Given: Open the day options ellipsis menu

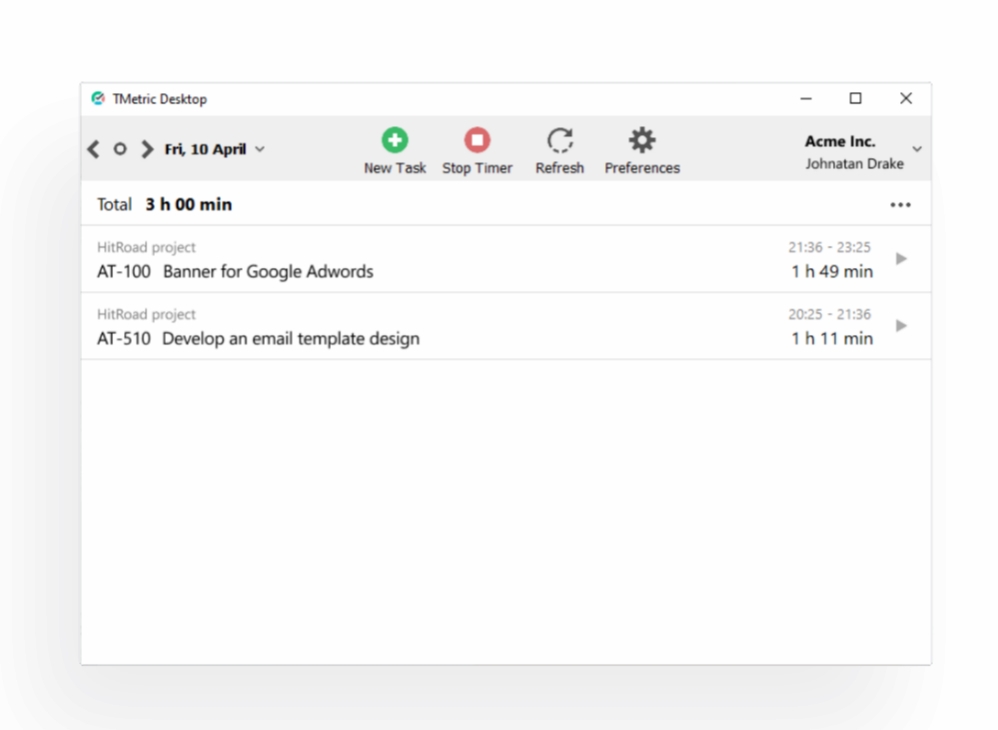Looking at the screenshot, I should pos(900,204).
